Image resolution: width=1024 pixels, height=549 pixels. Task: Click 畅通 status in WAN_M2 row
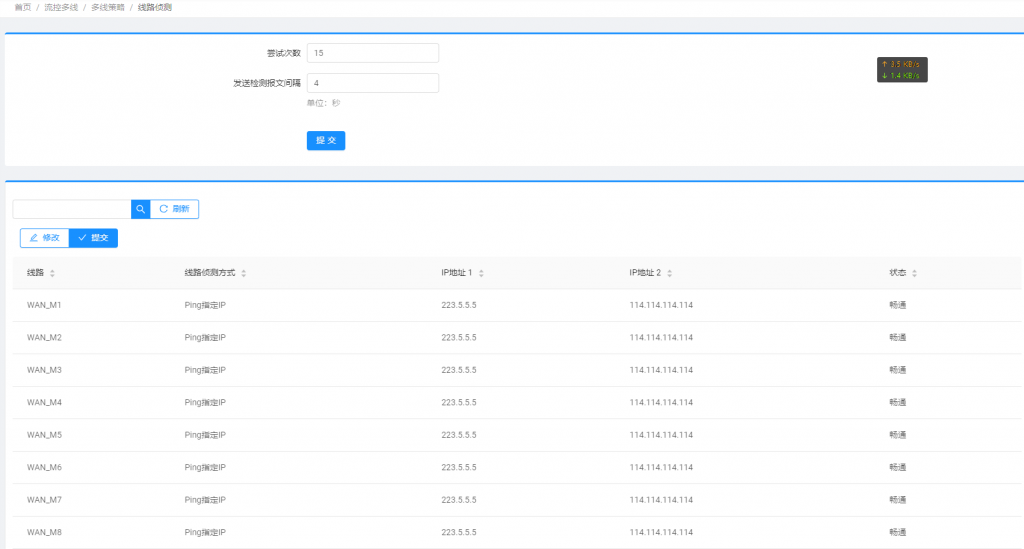tap(897, 337)
